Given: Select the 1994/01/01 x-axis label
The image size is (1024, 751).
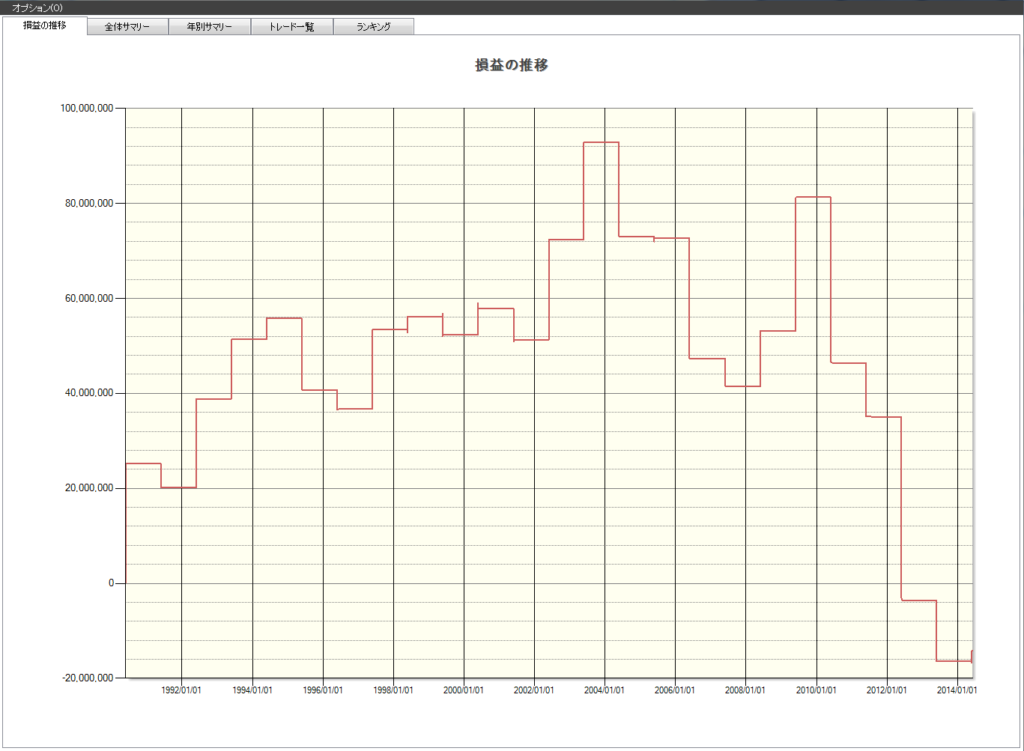Looking at the screenshot, I should click(252, 690).
